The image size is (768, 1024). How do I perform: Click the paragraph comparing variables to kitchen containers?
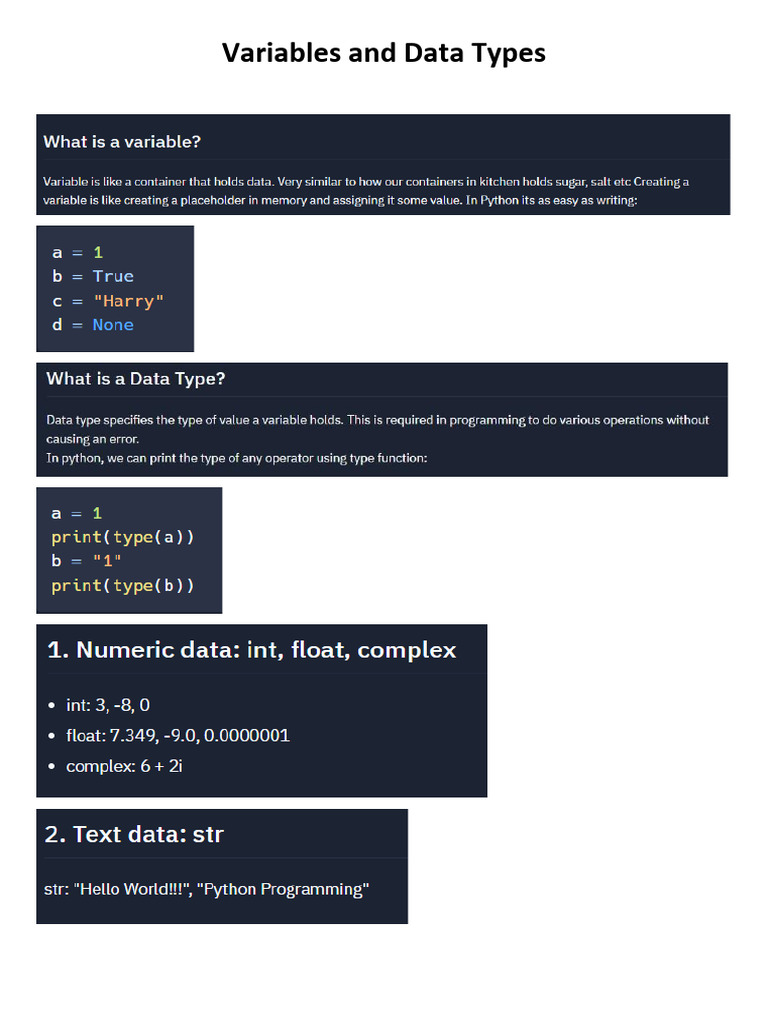click(x=366, y=191)
